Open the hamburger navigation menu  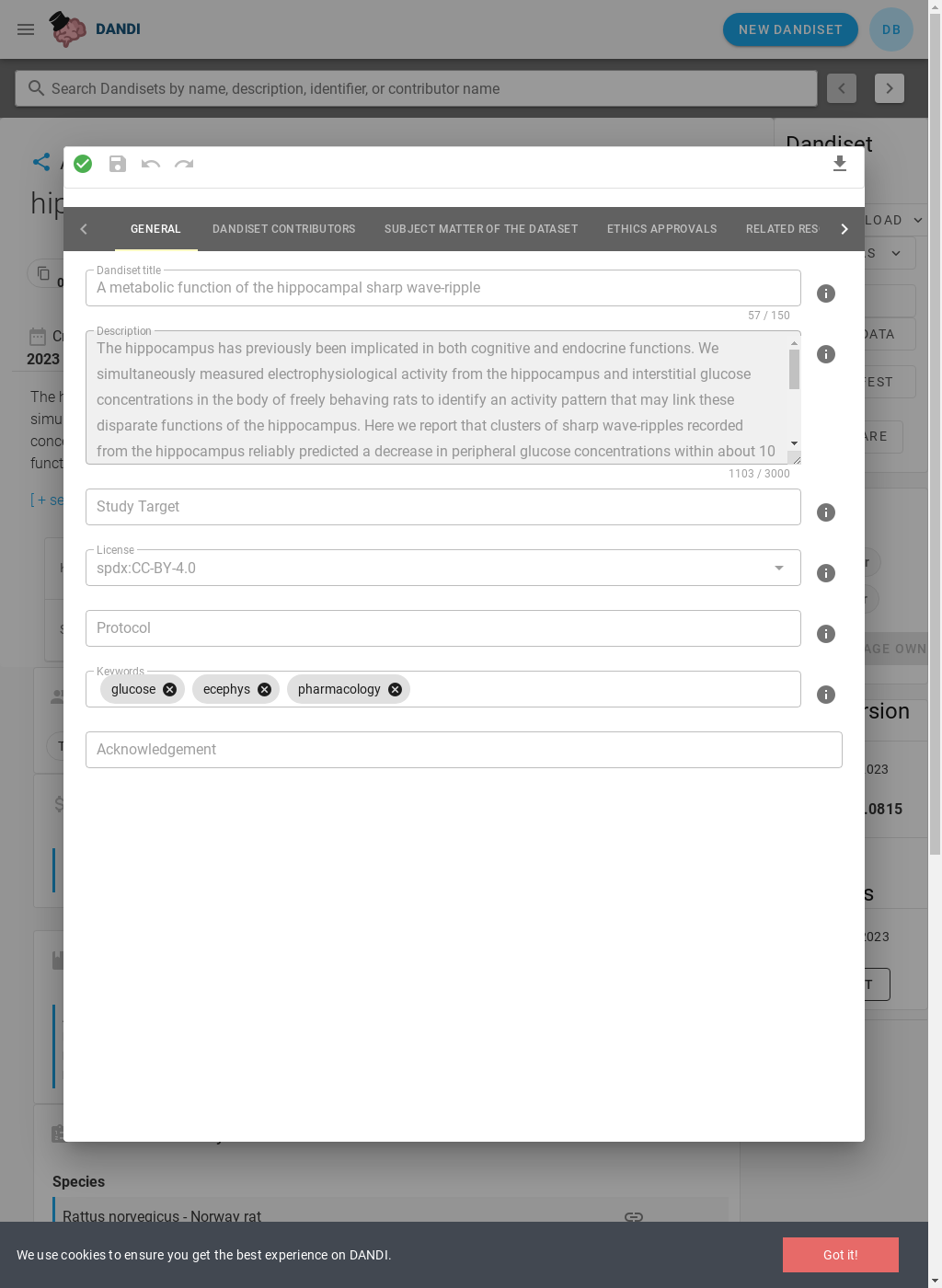pos(26,29)
